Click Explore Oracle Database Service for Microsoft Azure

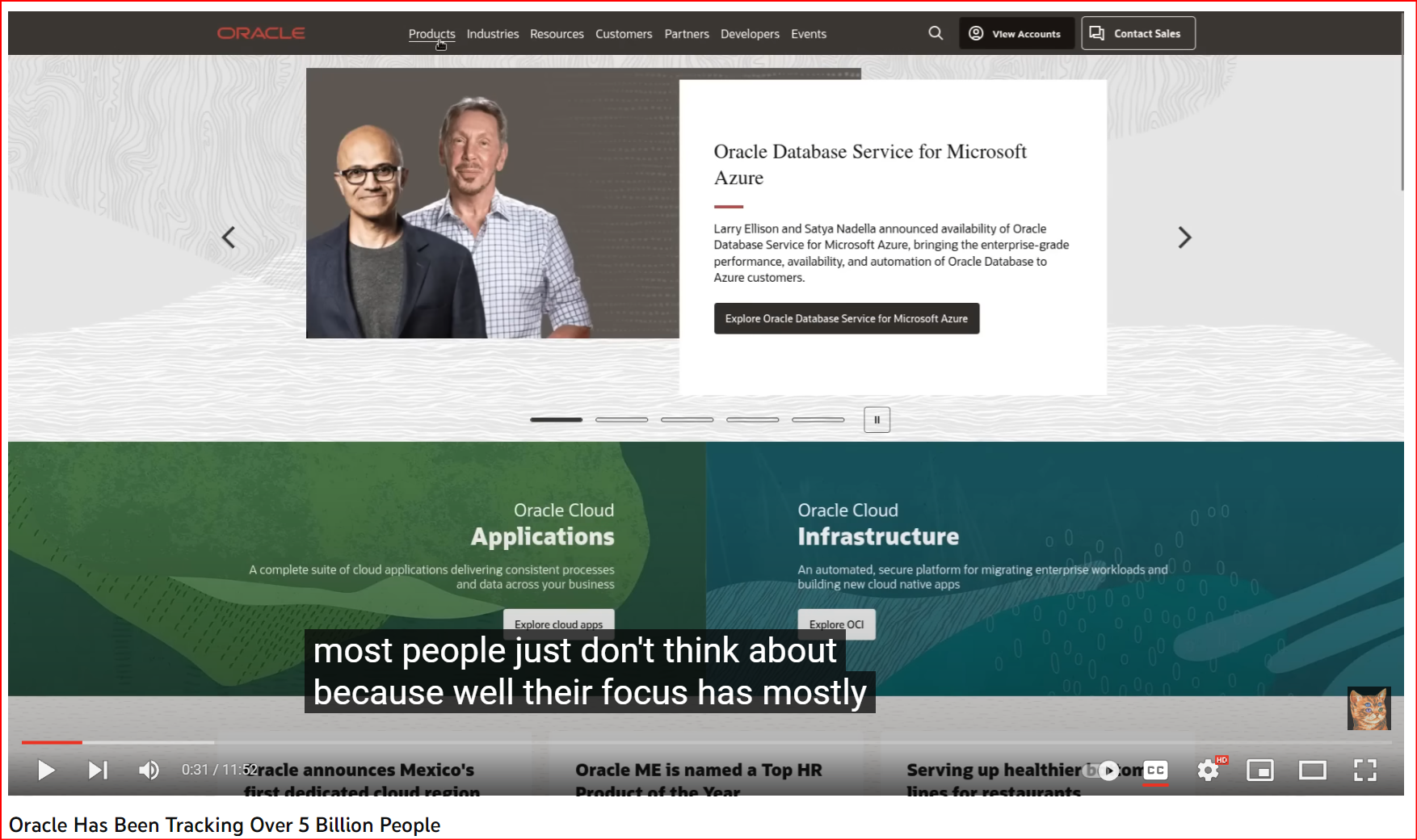tap(846, 318)
